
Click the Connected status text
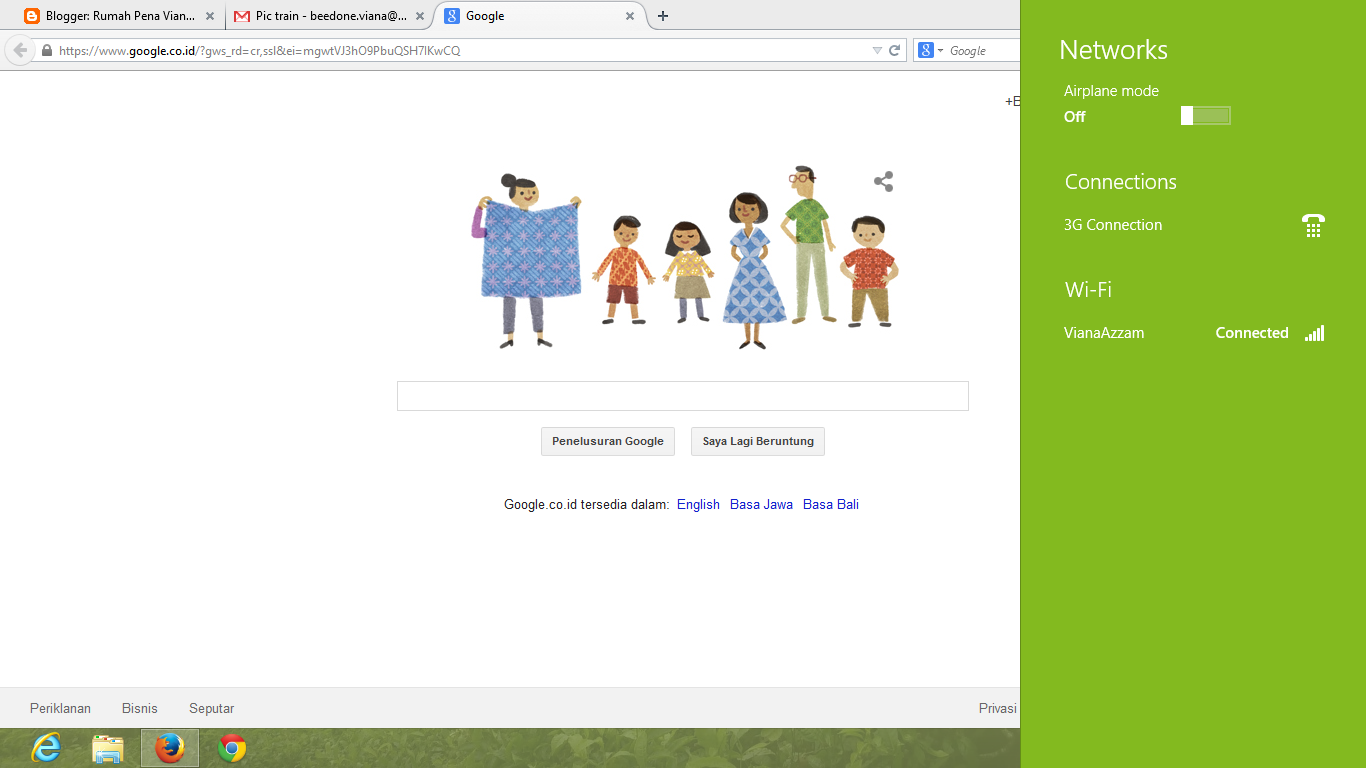[1252, 333]
